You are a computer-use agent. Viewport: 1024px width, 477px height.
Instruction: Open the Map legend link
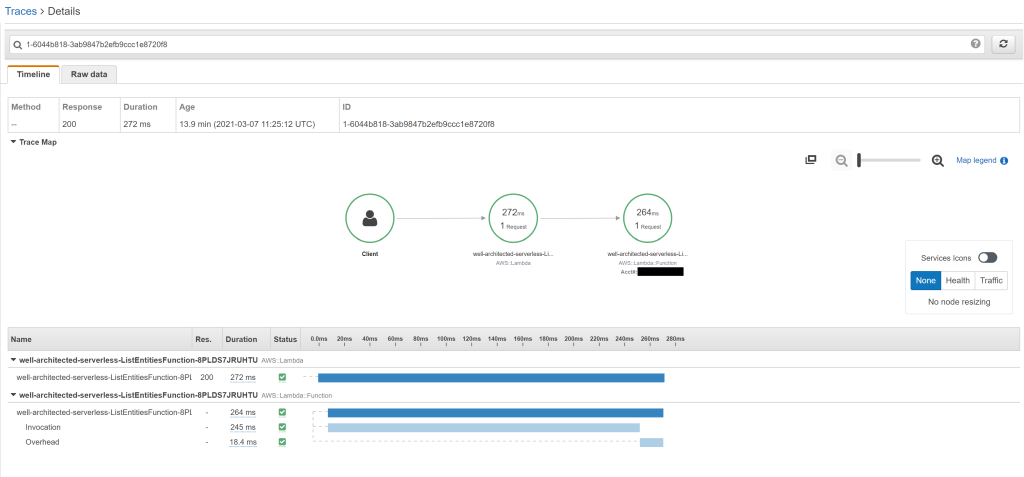[976, 161]
